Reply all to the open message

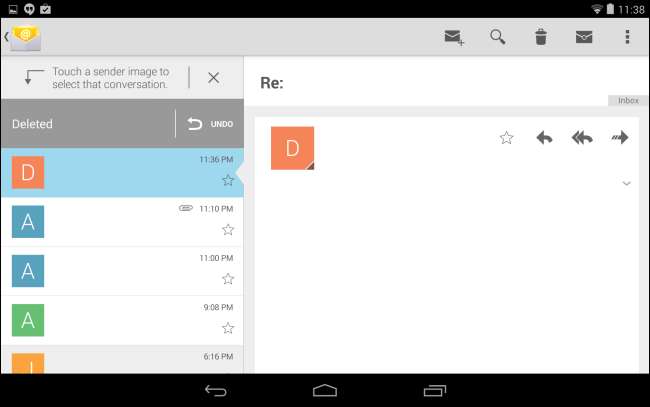582,138
